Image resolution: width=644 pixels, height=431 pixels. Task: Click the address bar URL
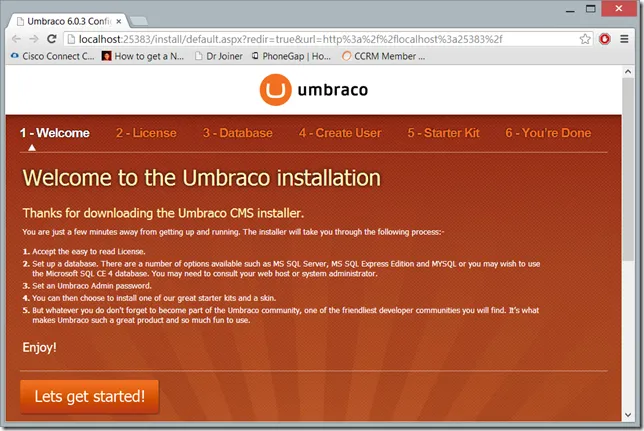coord(290,39)
